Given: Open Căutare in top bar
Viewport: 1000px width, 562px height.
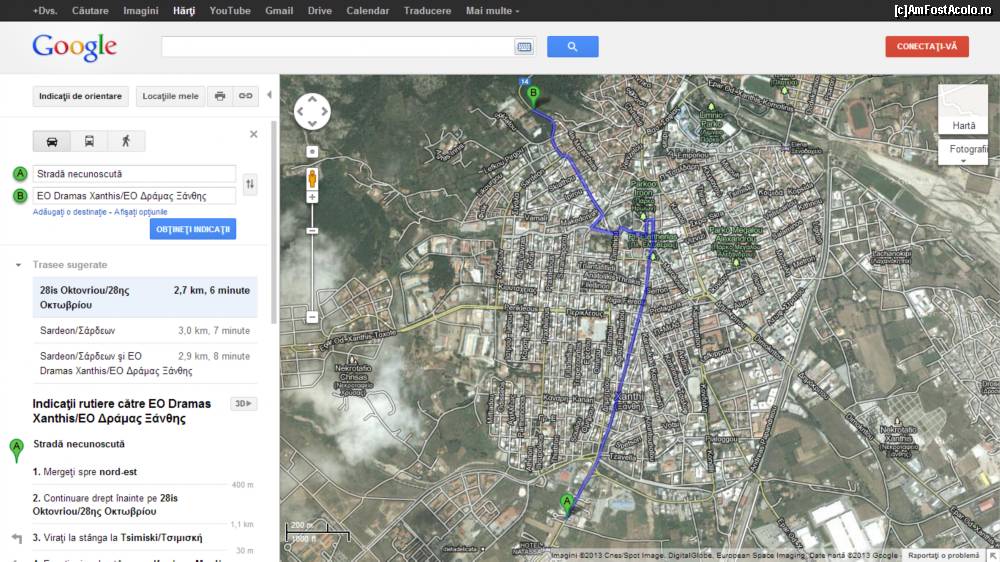Looking at the screenshot, I should [90, 11].
